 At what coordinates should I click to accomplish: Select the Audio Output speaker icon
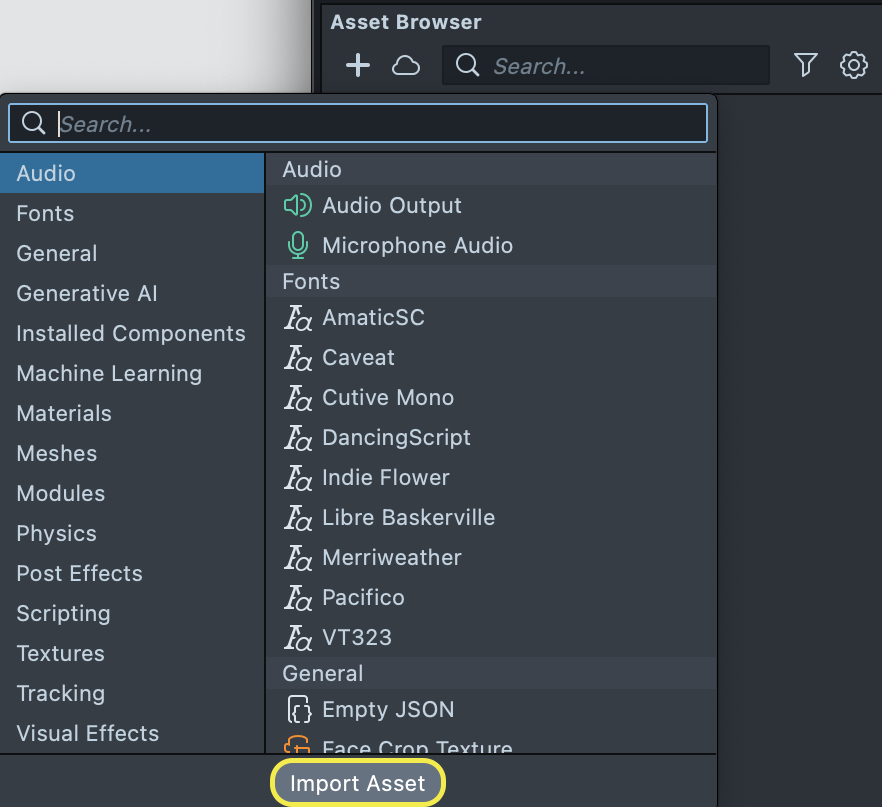[x=298, y=206]
